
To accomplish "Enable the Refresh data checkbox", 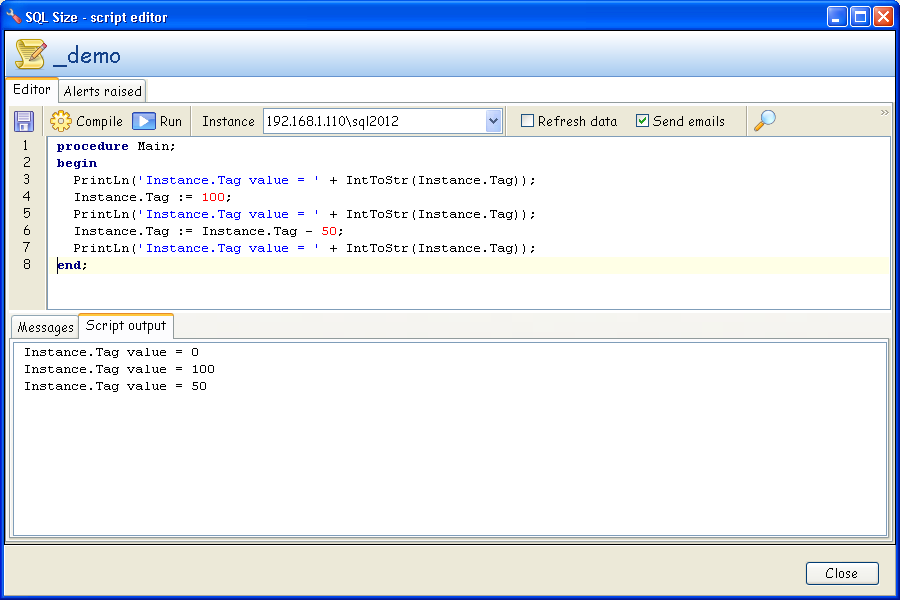I will 525,120.
